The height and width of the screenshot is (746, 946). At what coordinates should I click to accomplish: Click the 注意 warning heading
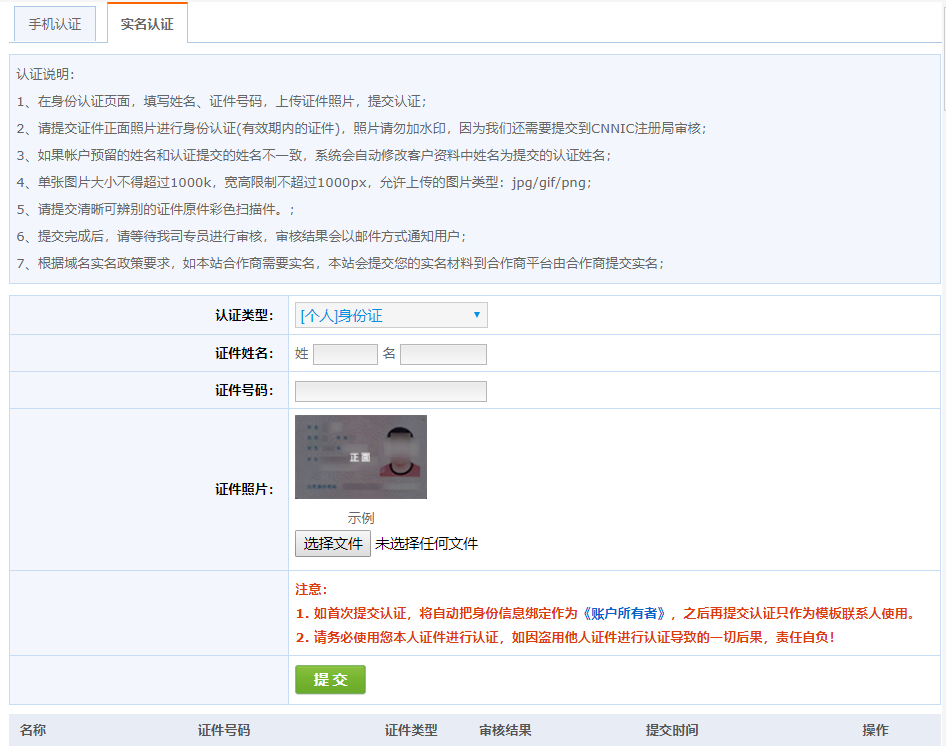click(311, 589)
